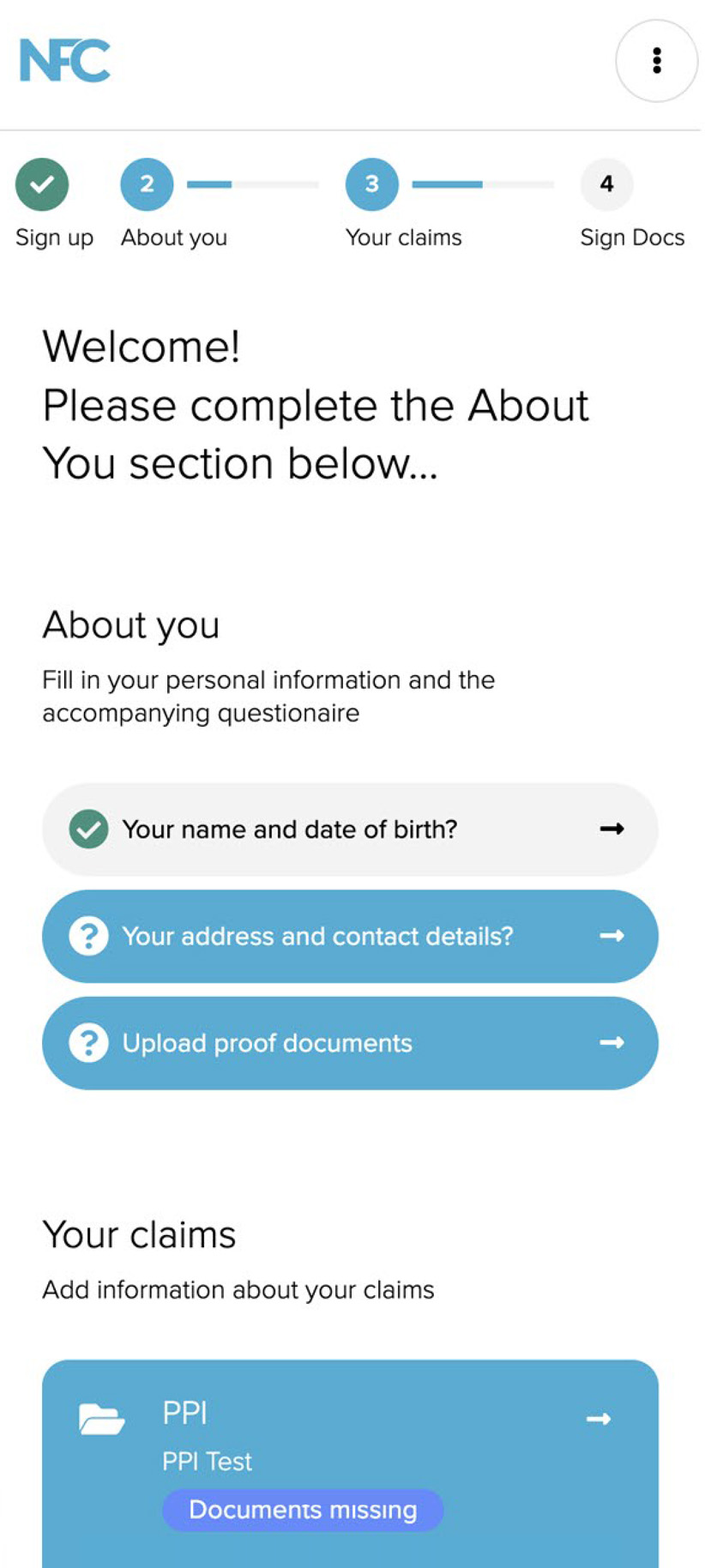Click question mark icon beside Upload proof documents
This screenshot has height=1568, width=705.
(x=88, y=1043)
